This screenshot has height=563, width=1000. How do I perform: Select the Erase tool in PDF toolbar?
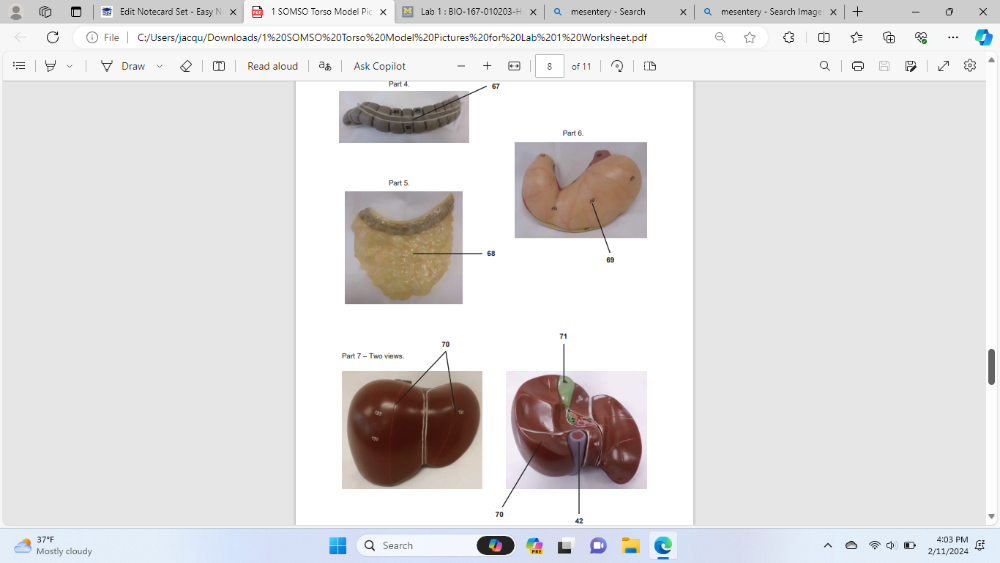point(185,66)
